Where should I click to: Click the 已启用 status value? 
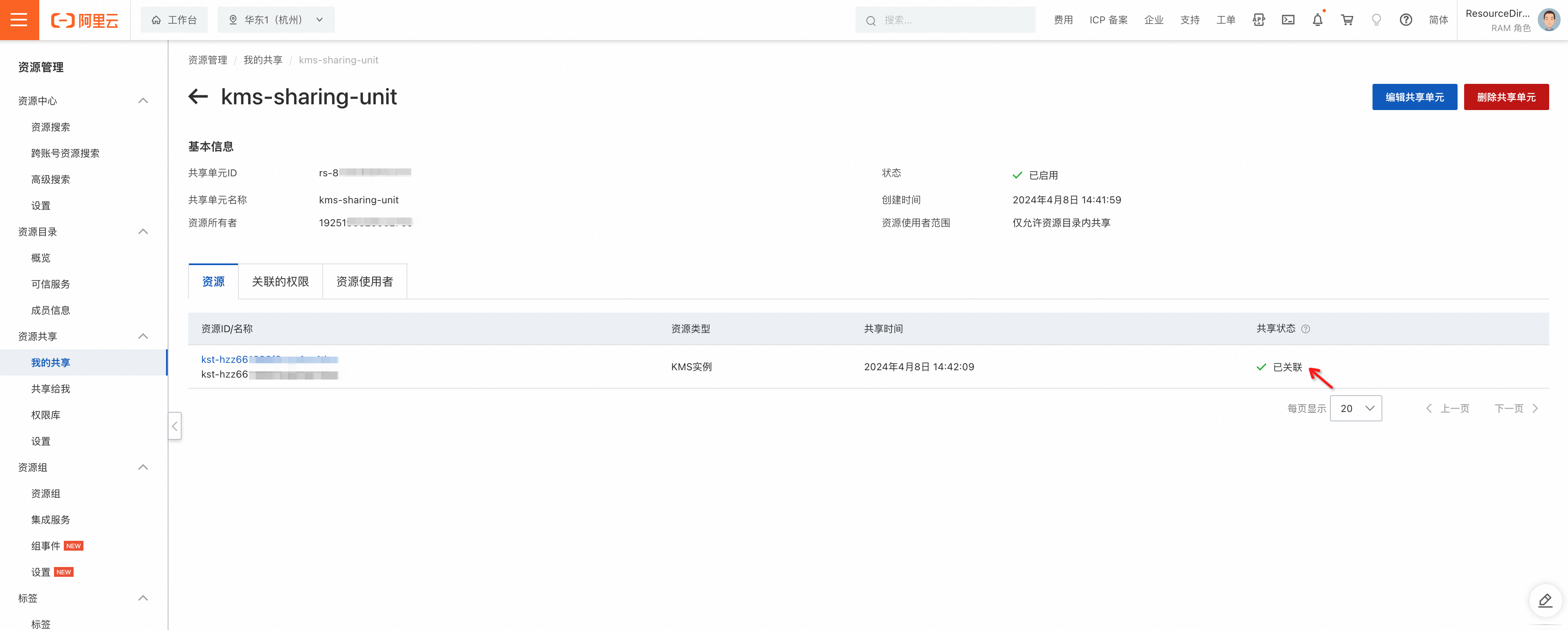[x=1036, y=175]
